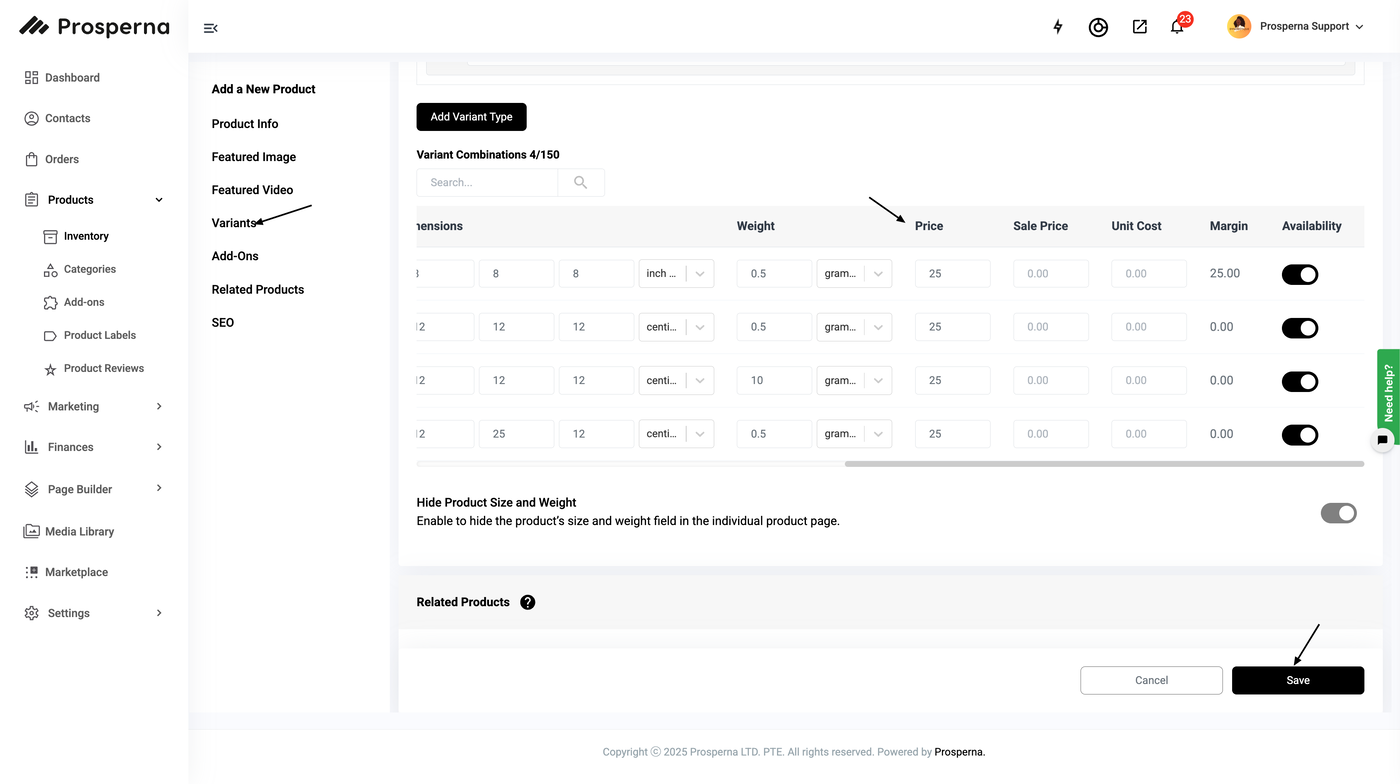The width and height of the screenshot is (1400, 784).
Task: Click the Add Variant Type button
Action: tap(471, 117)
